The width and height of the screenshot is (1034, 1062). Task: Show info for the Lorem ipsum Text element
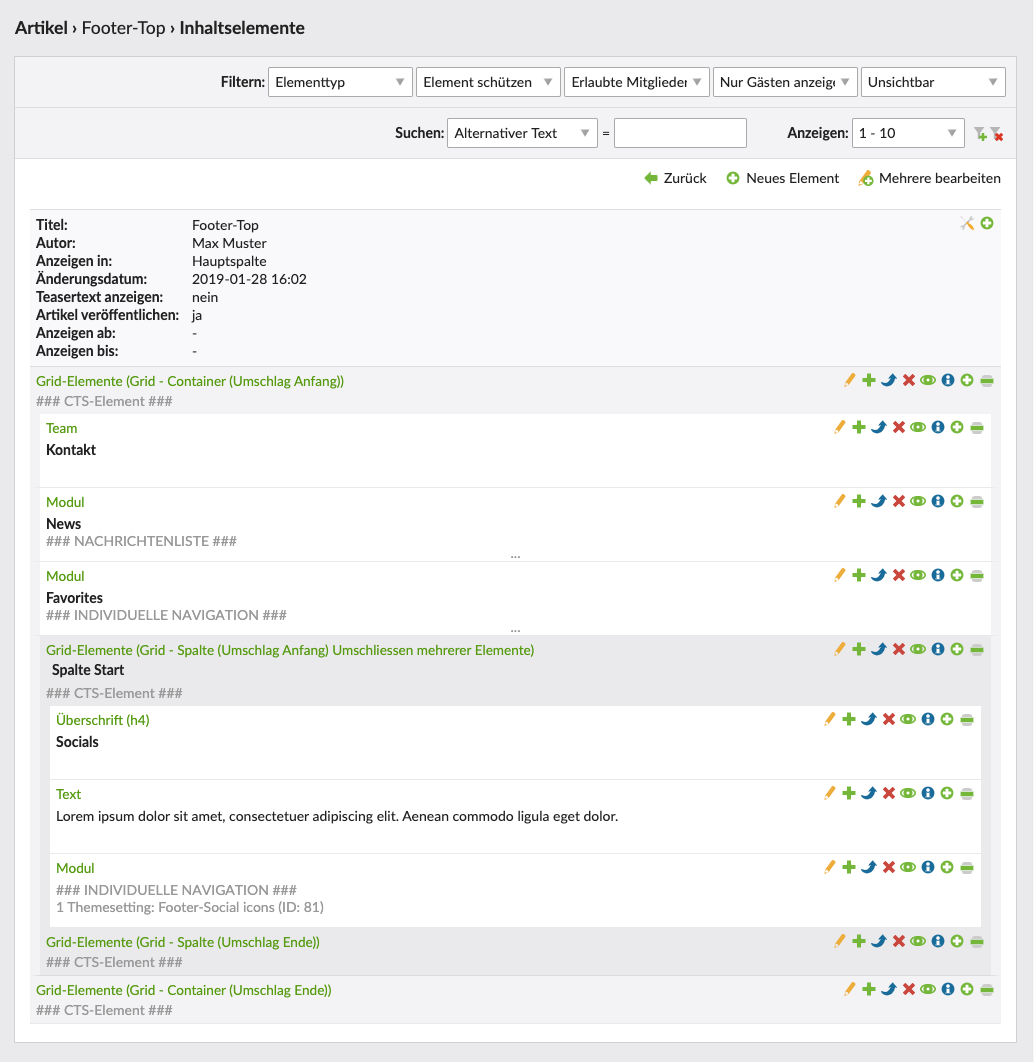(x=928, y=793)
